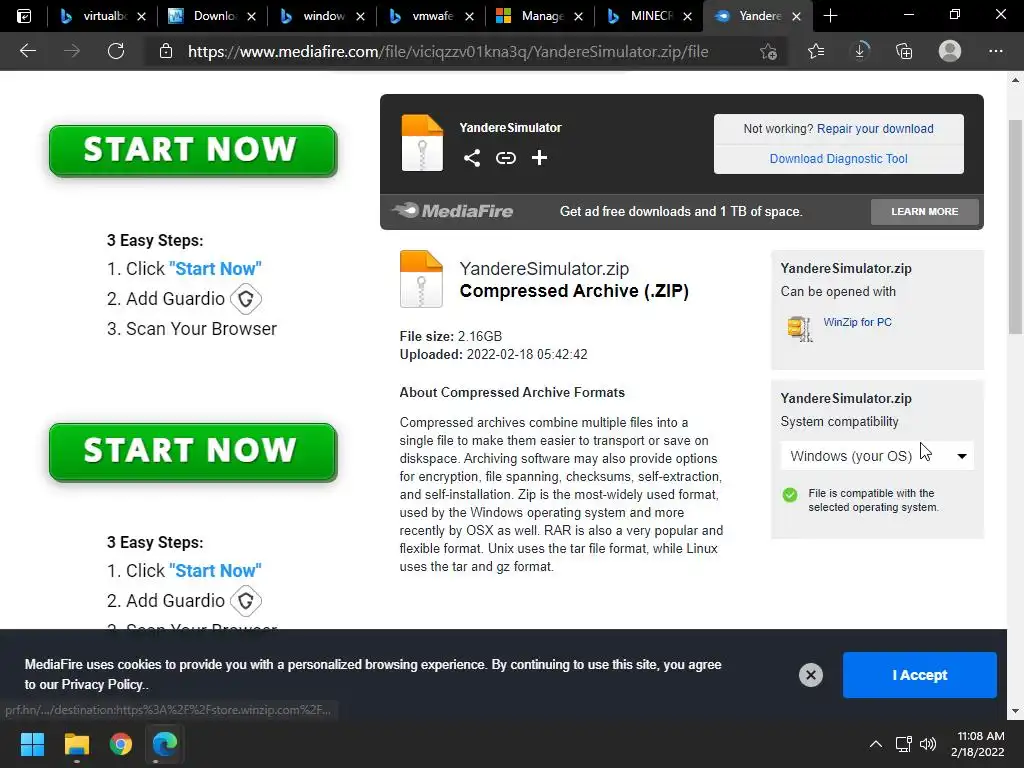Open the Windows Start menu

(32, 744)
